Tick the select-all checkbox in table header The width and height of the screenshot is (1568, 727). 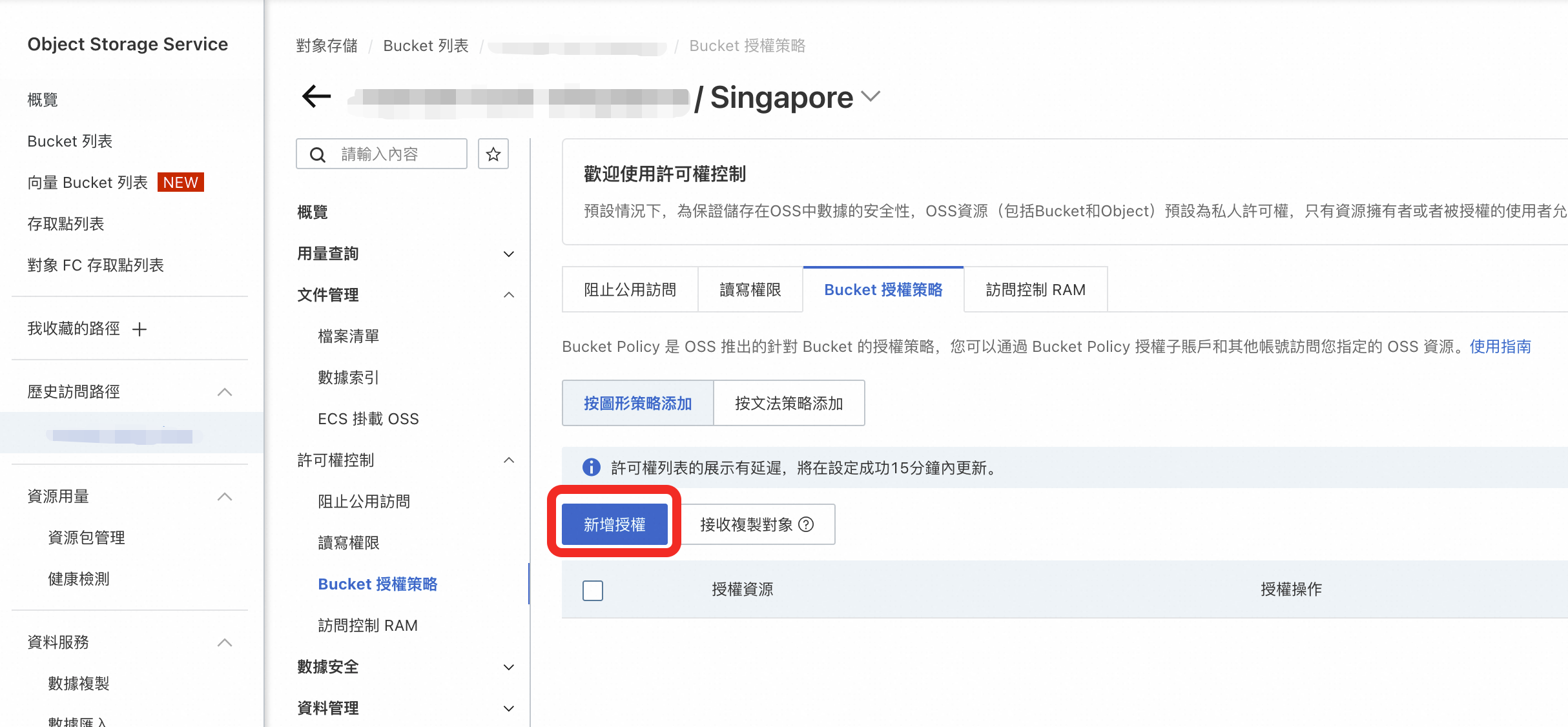tap(592, 590)
